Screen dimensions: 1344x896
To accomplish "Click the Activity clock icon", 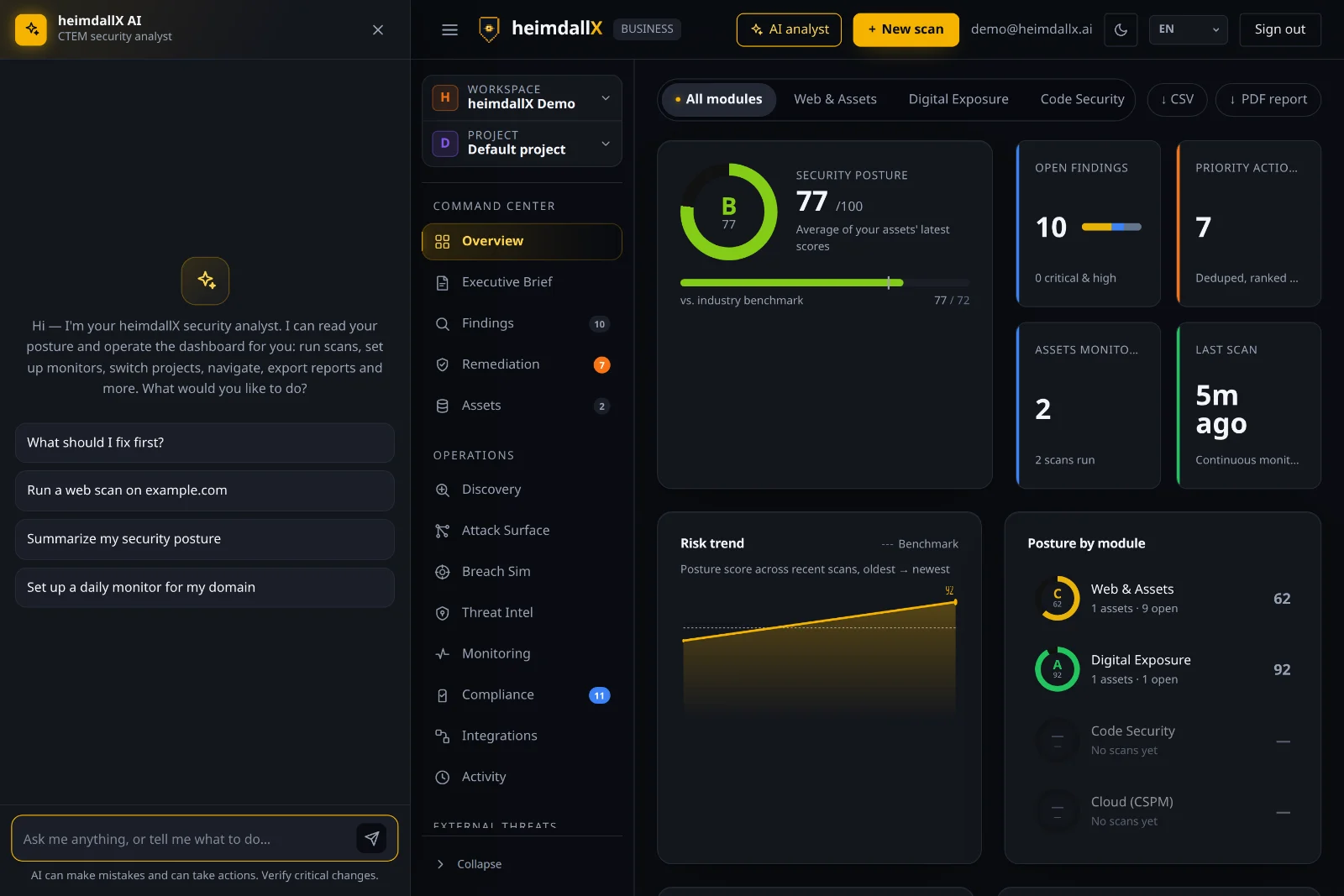I will coord(443,778).
